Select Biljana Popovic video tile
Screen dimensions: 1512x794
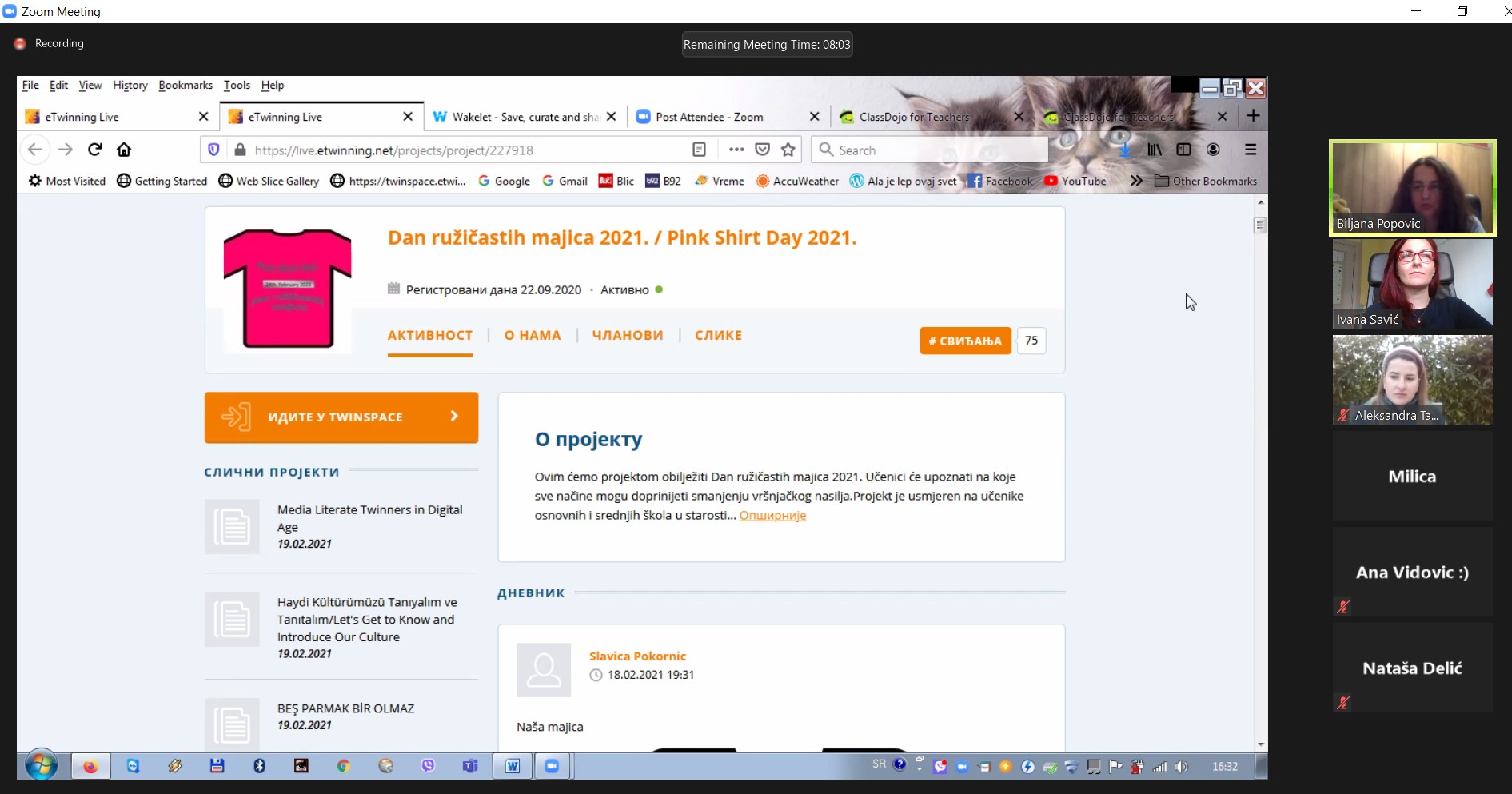click(x=1412, y=188)
